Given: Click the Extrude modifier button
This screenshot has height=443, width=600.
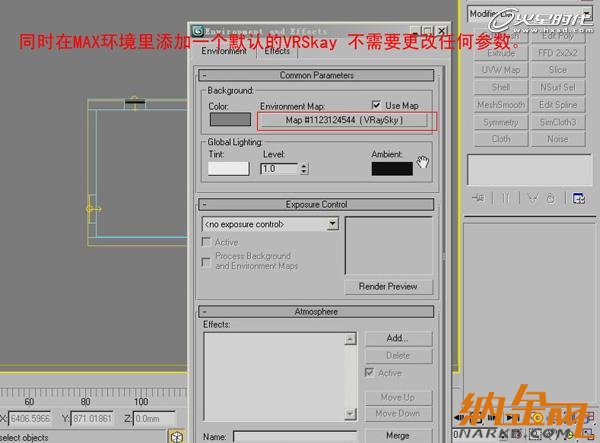Looking at the screenshot, I should pos(501,53).
